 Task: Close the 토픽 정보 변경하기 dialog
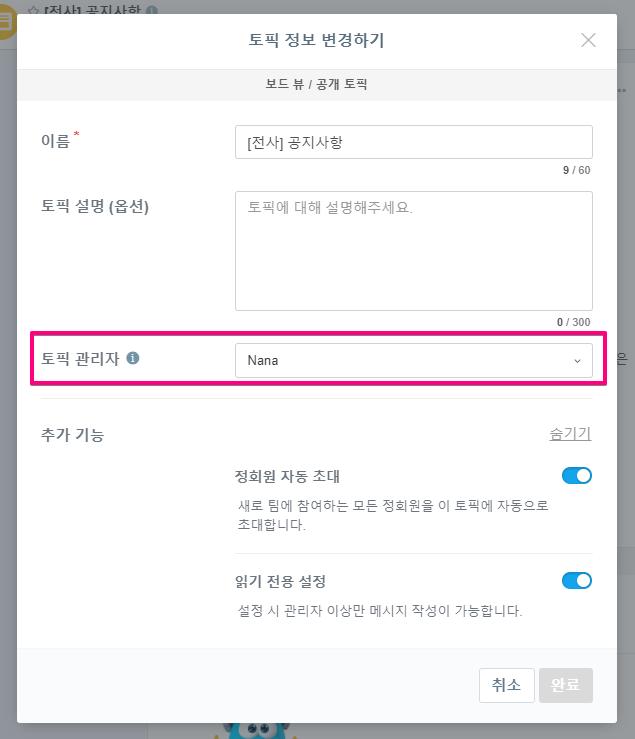point(588,40)
